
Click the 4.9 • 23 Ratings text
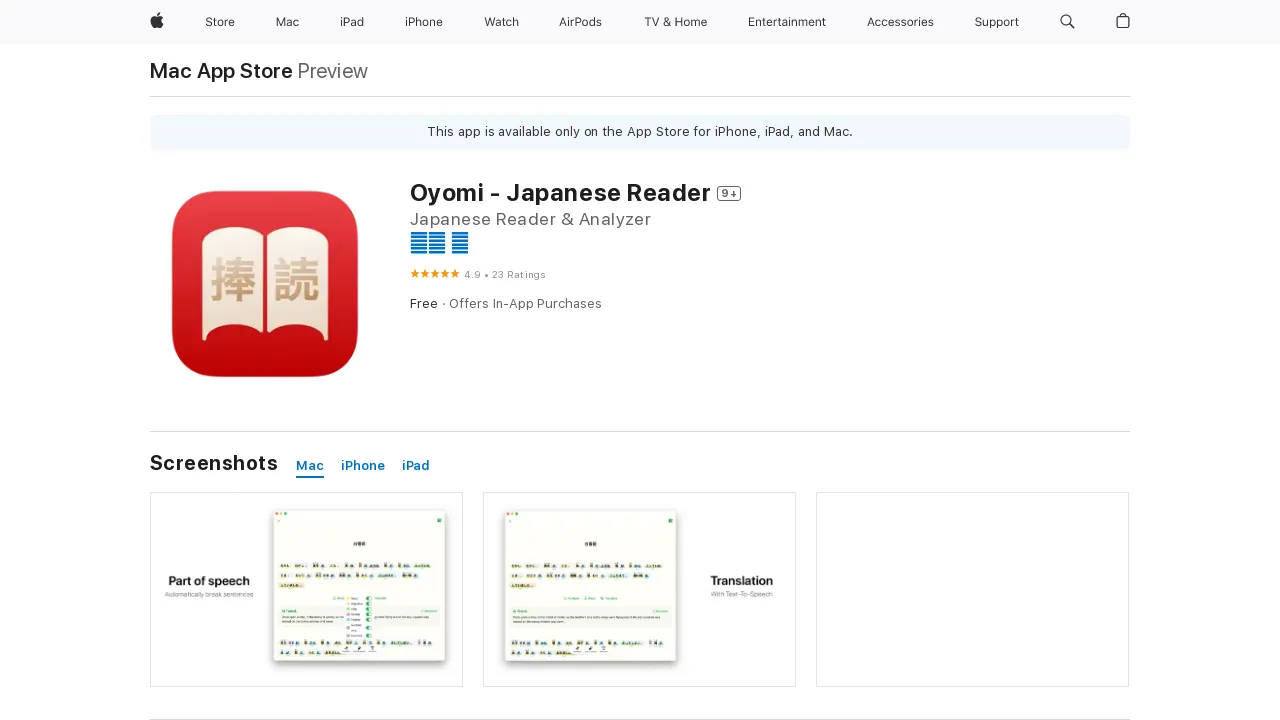tap(505, 275)
